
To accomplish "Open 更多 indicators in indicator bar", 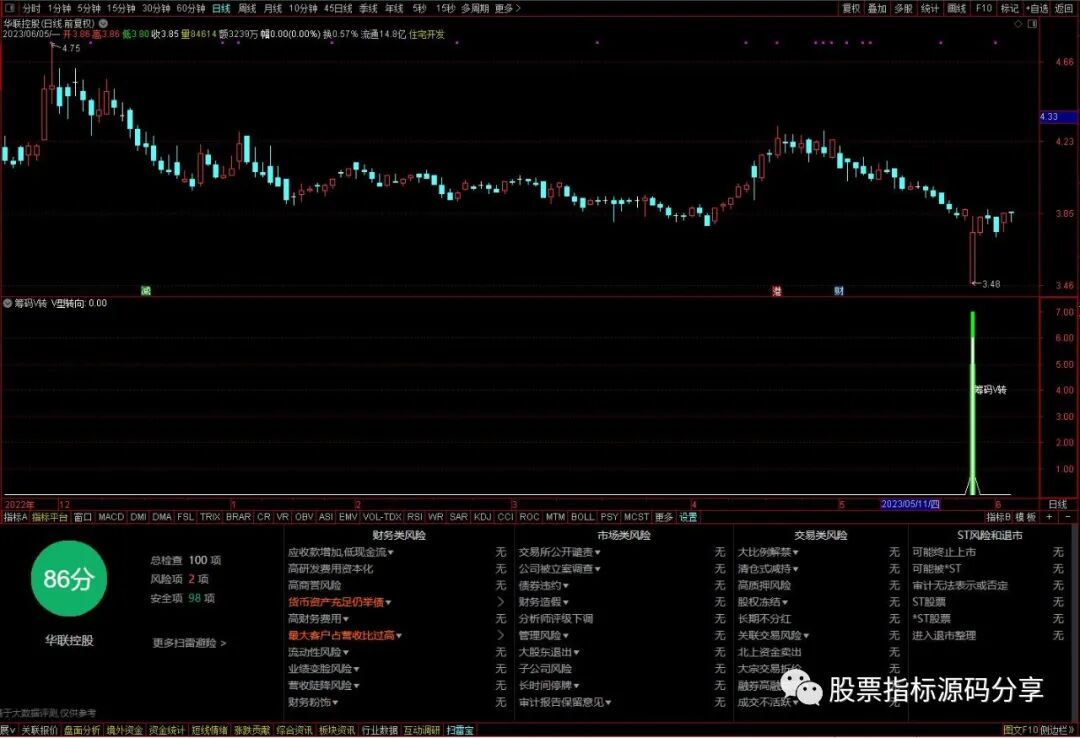I will pos(664,517).
